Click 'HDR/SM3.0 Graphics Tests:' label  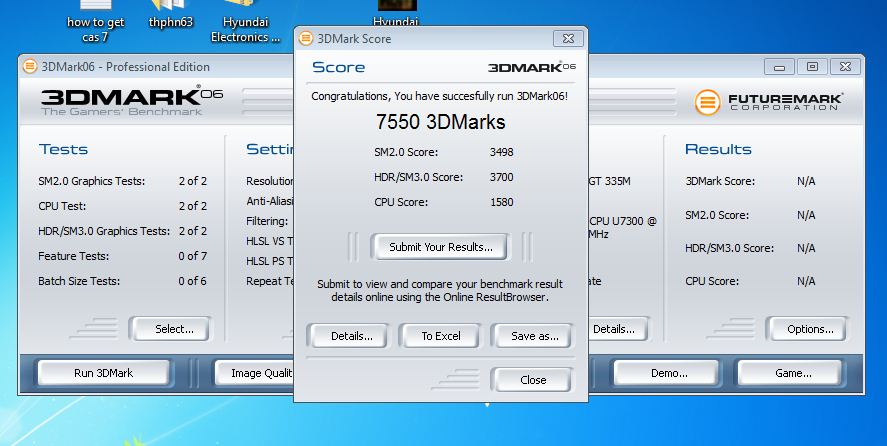point(104,231)
